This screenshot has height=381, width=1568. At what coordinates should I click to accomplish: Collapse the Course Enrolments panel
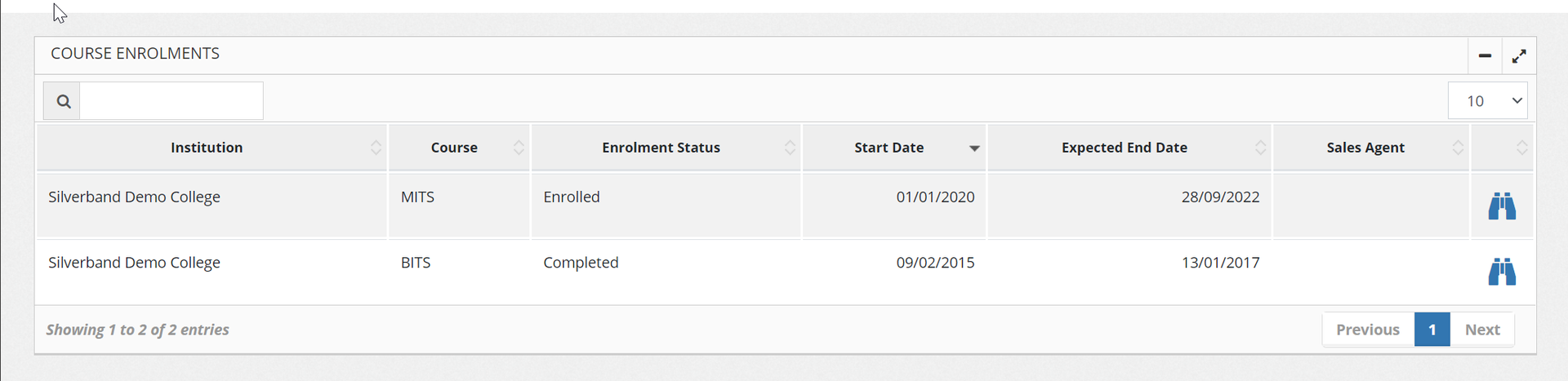point(1485,56)
